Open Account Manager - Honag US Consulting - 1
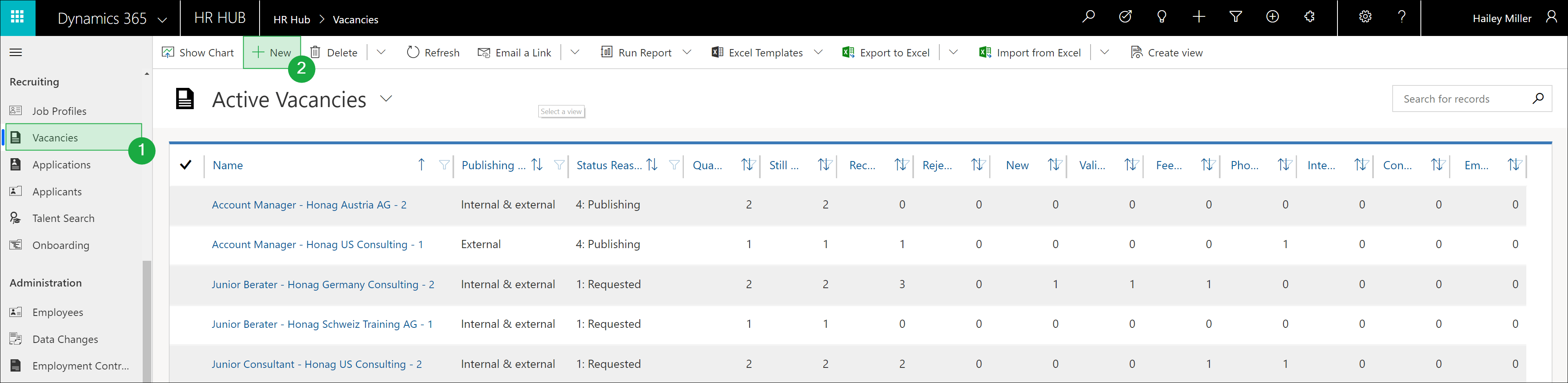1568x383 pixels. tap(317, 244)
